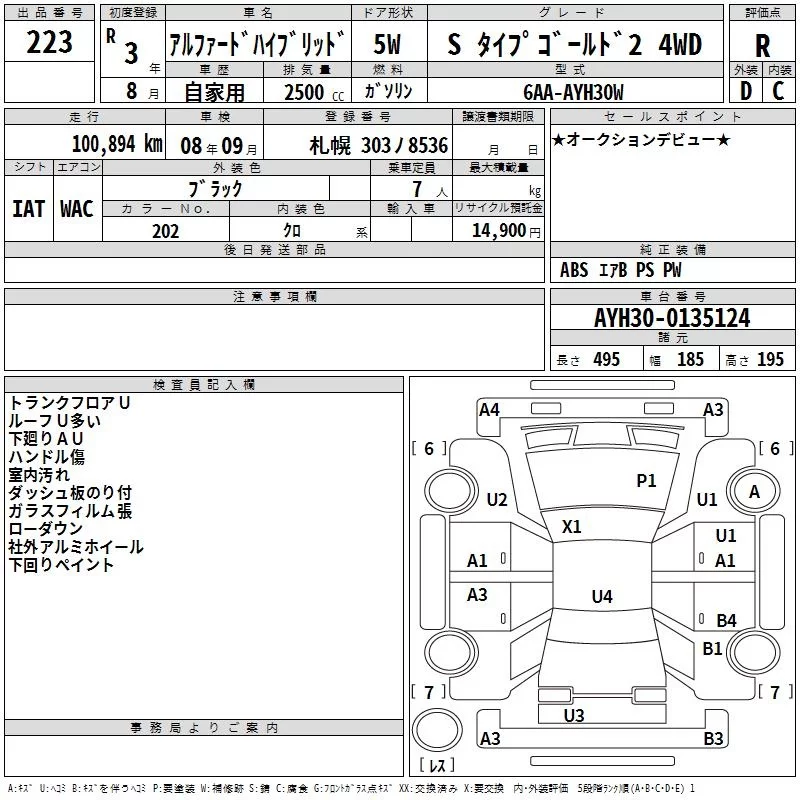Click color number 202
800x800 pixels.
click(166, 231)
